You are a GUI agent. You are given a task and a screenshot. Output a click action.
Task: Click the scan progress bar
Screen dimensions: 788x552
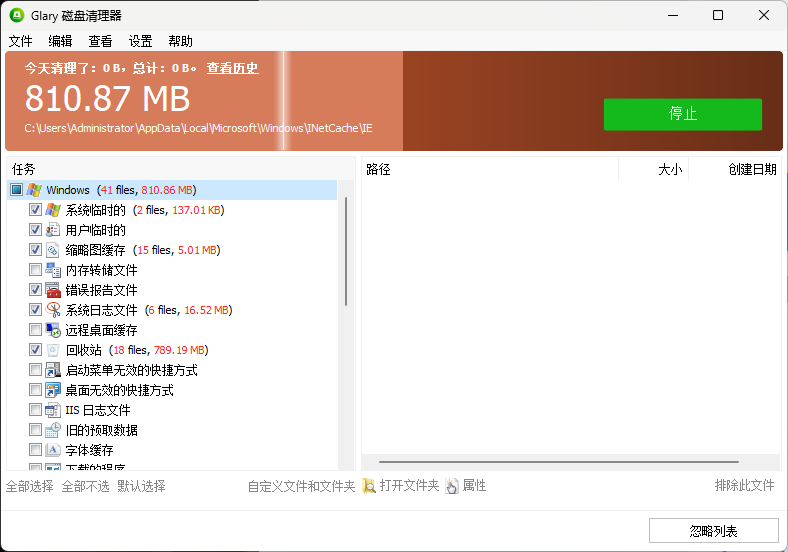tap(394, 101)
